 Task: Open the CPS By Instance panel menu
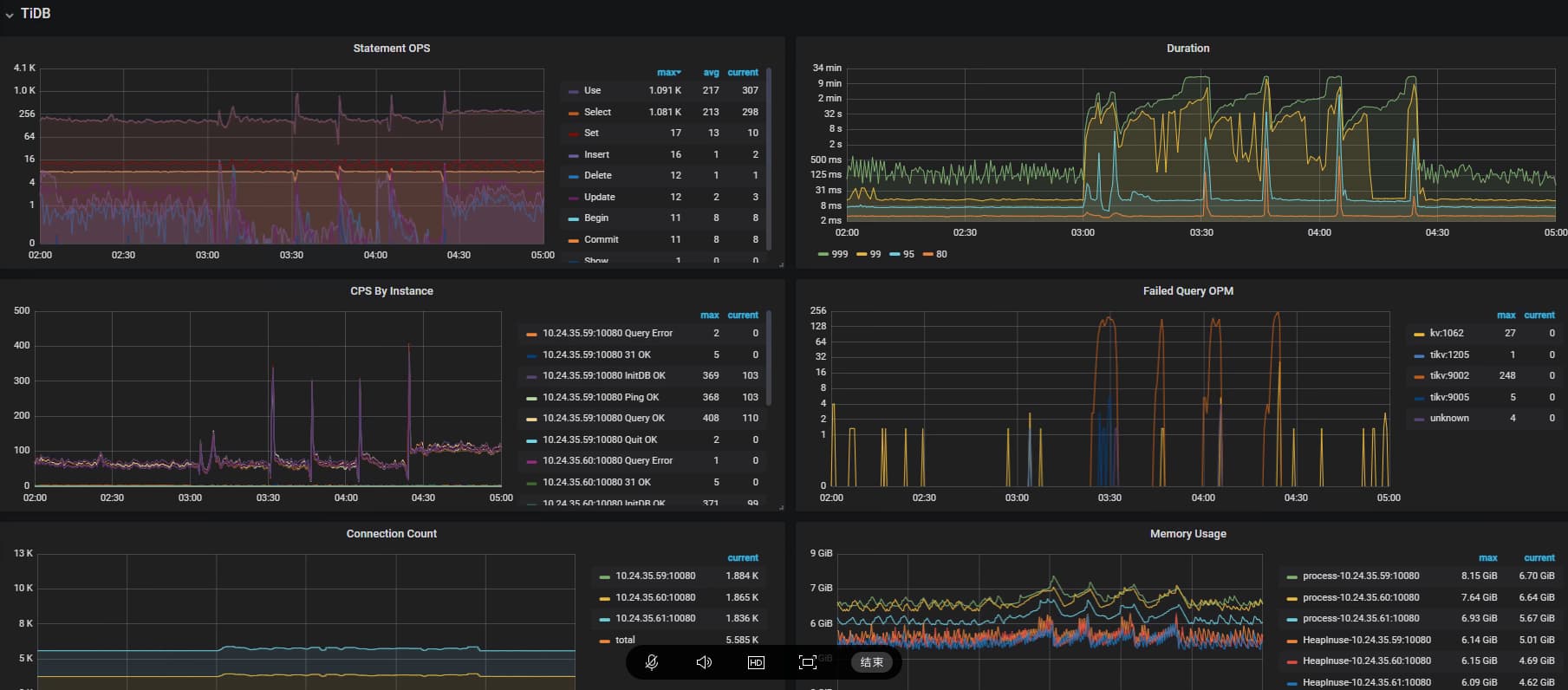[x=391, y=291]
